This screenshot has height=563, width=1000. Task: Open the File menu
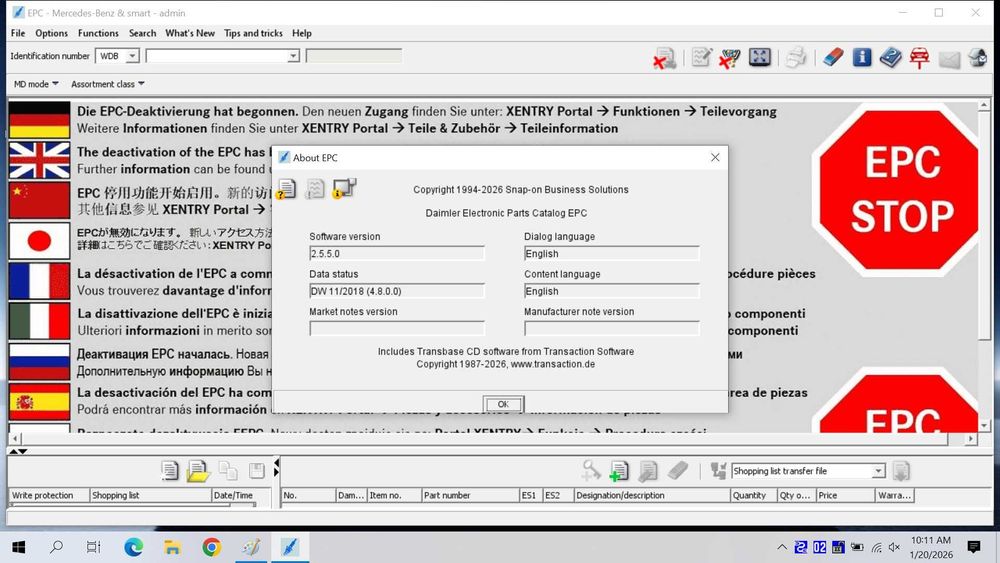[18, 33]
